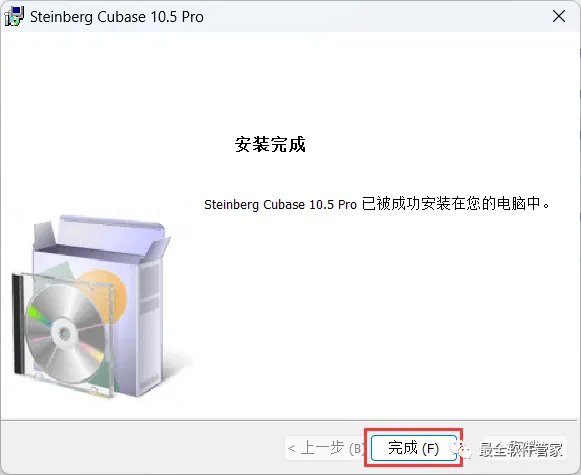Image resolution: width=581 pixels, height=475 pixels.
Task: Click the installer icon in the title bar
Action: 14,16
